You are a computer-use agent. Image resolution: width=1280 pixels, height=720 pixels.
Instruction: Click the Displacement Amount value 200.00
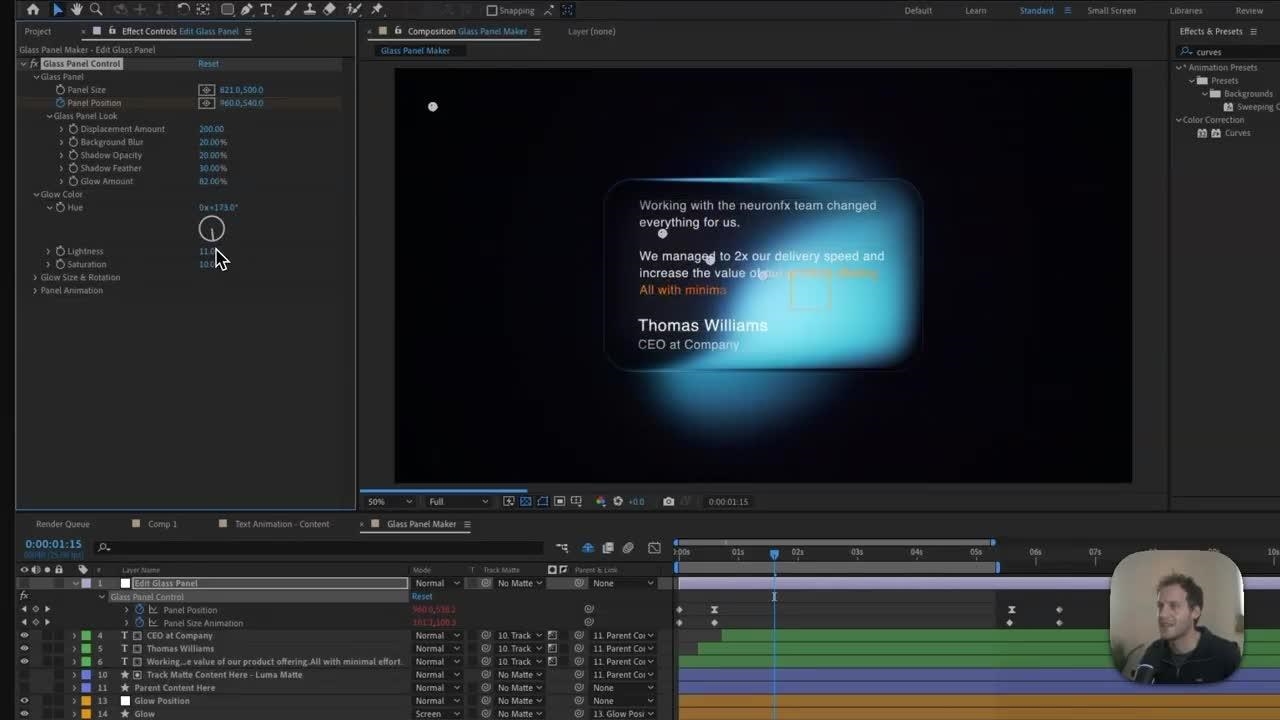point(211,129)
